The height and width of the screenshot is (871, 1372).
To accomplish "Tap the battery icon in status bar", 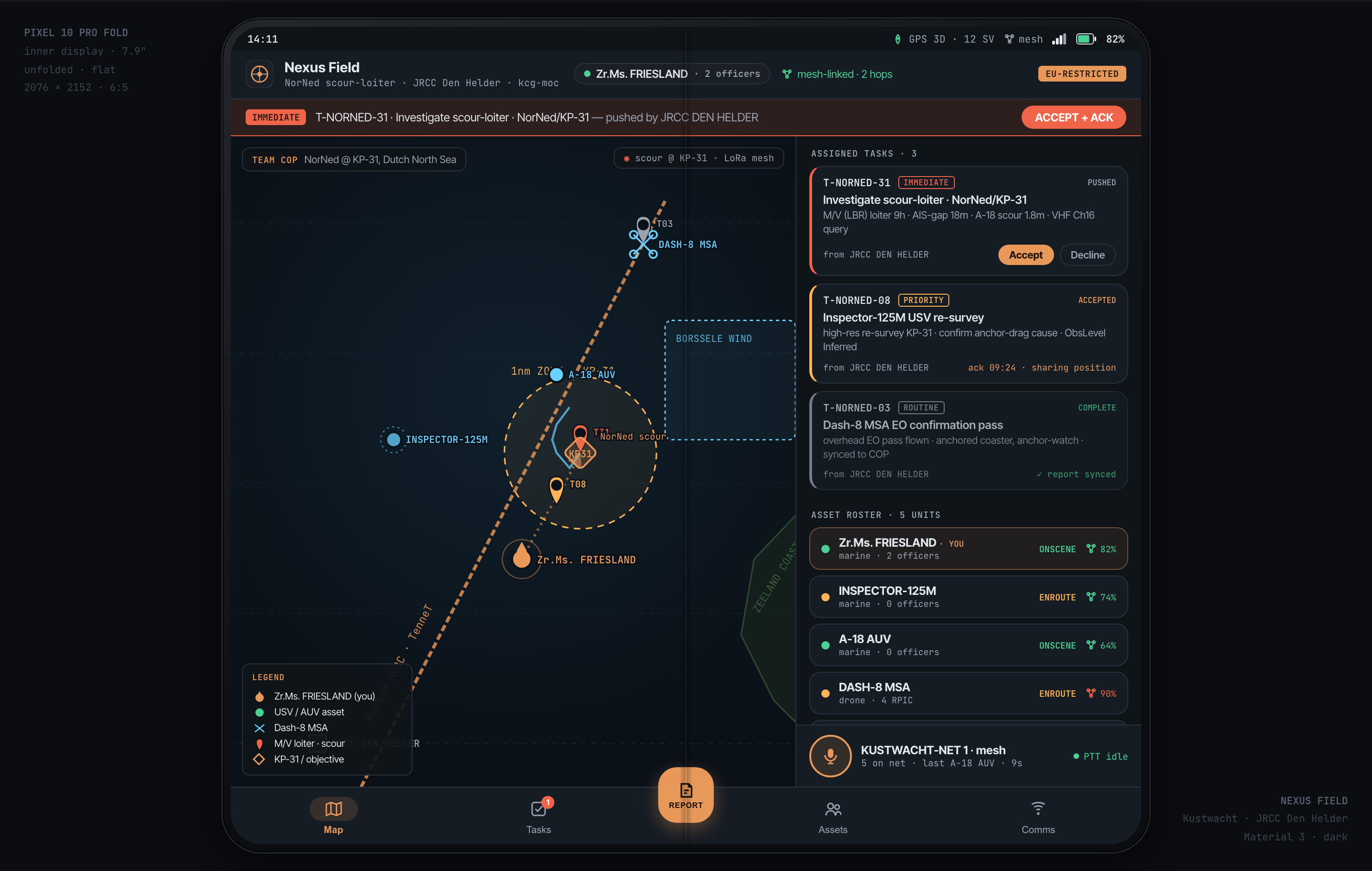I will pos(1086,39).
